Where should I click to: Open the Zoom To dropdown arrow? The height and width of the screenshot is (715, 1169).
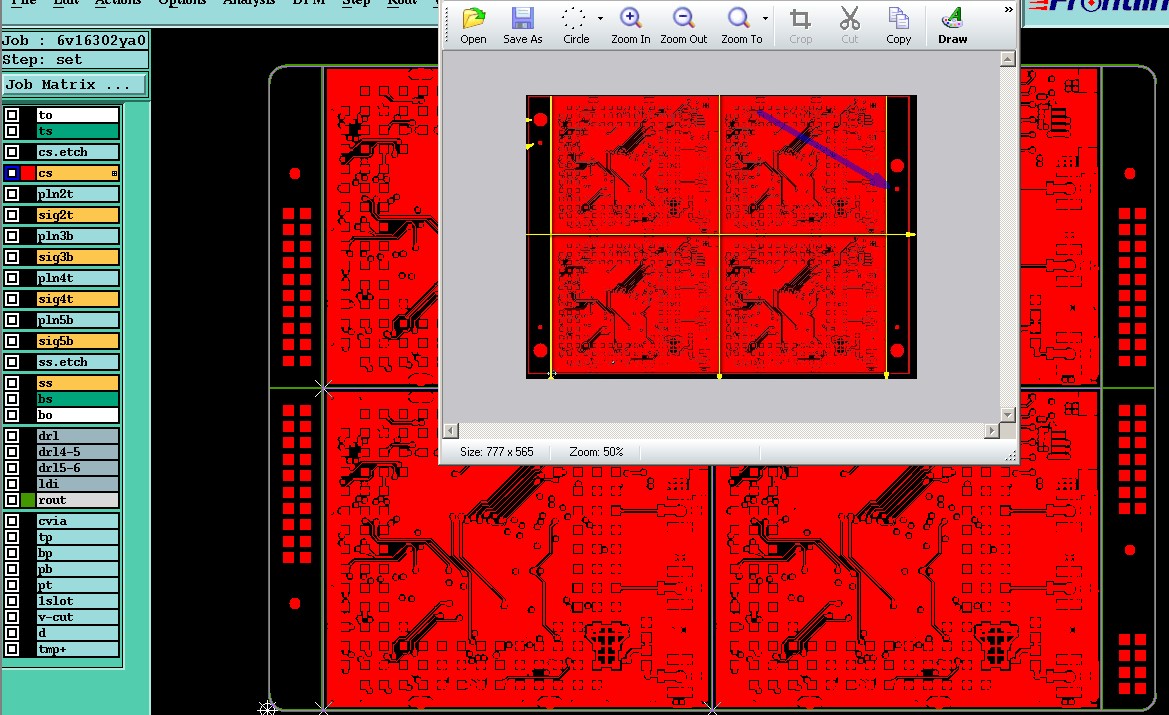click(x=765, y=18)
